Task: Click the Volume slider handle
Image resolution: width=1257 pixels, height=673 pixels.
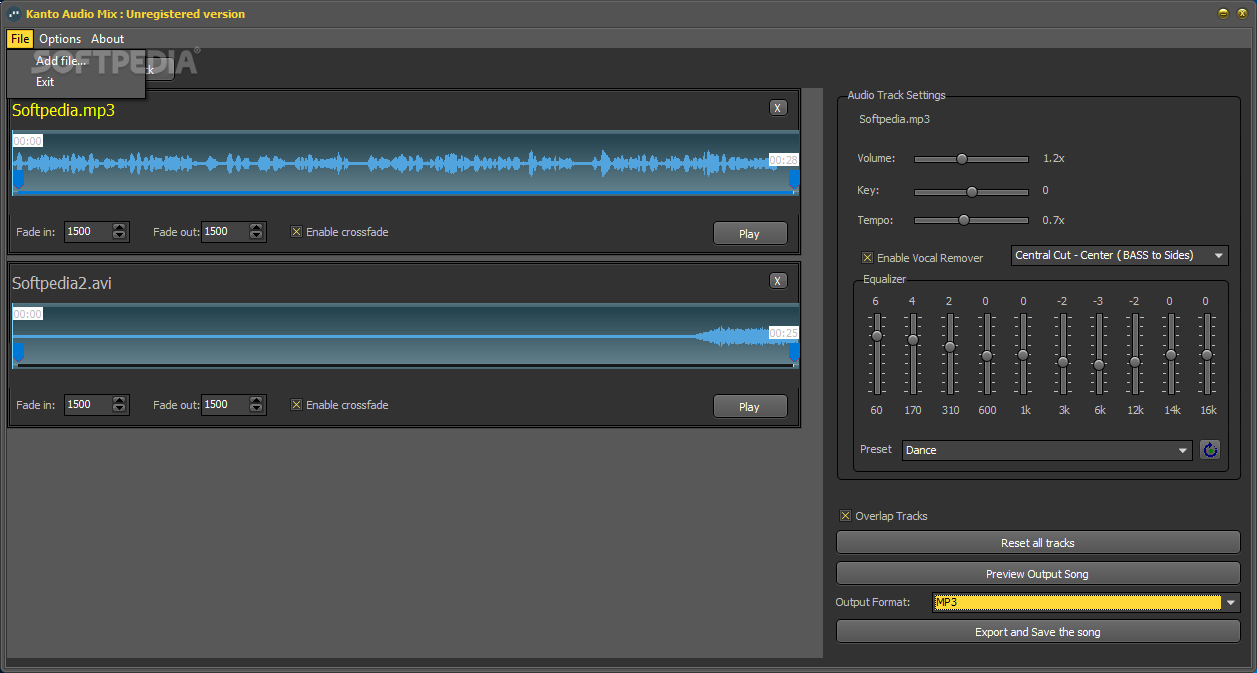Action: [x=962, y=158]
